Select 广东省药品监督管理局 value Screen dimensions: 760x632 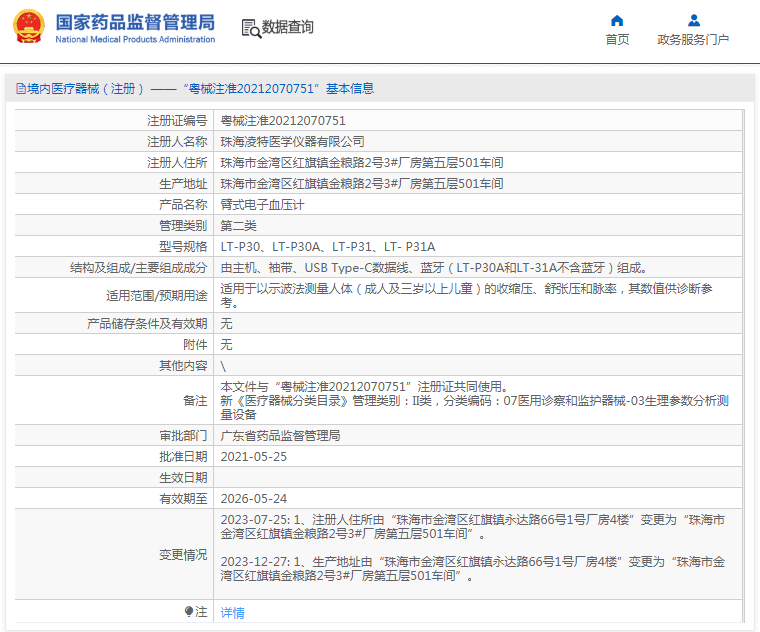[x=280, y=436]
